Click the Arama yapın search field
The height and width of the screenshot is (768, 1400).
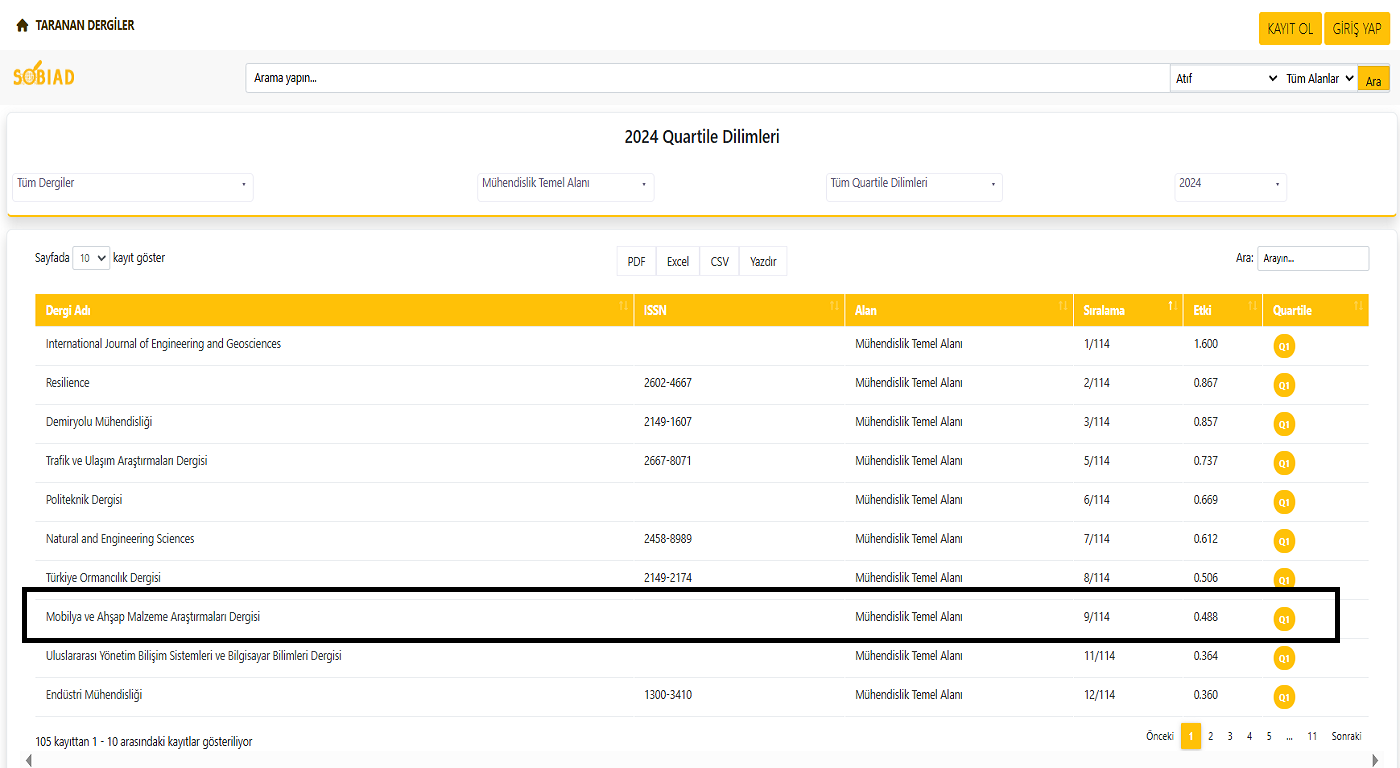708,78
